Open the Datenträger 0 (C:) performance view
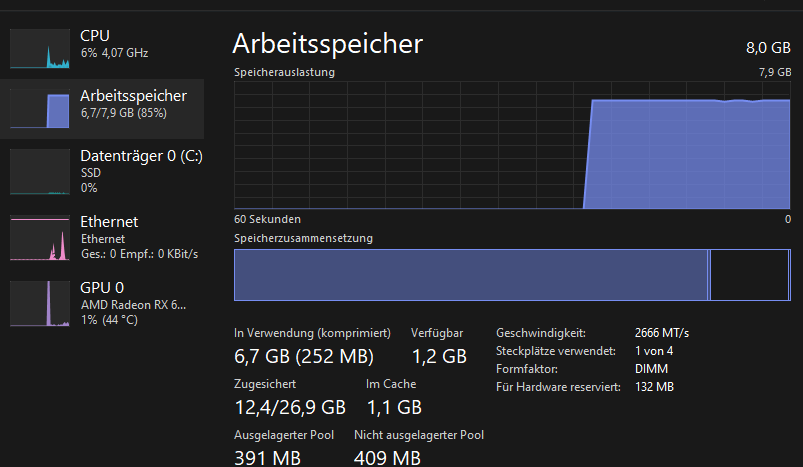The width and height of the screenshot is (803, 467). (x=141, y=157)
